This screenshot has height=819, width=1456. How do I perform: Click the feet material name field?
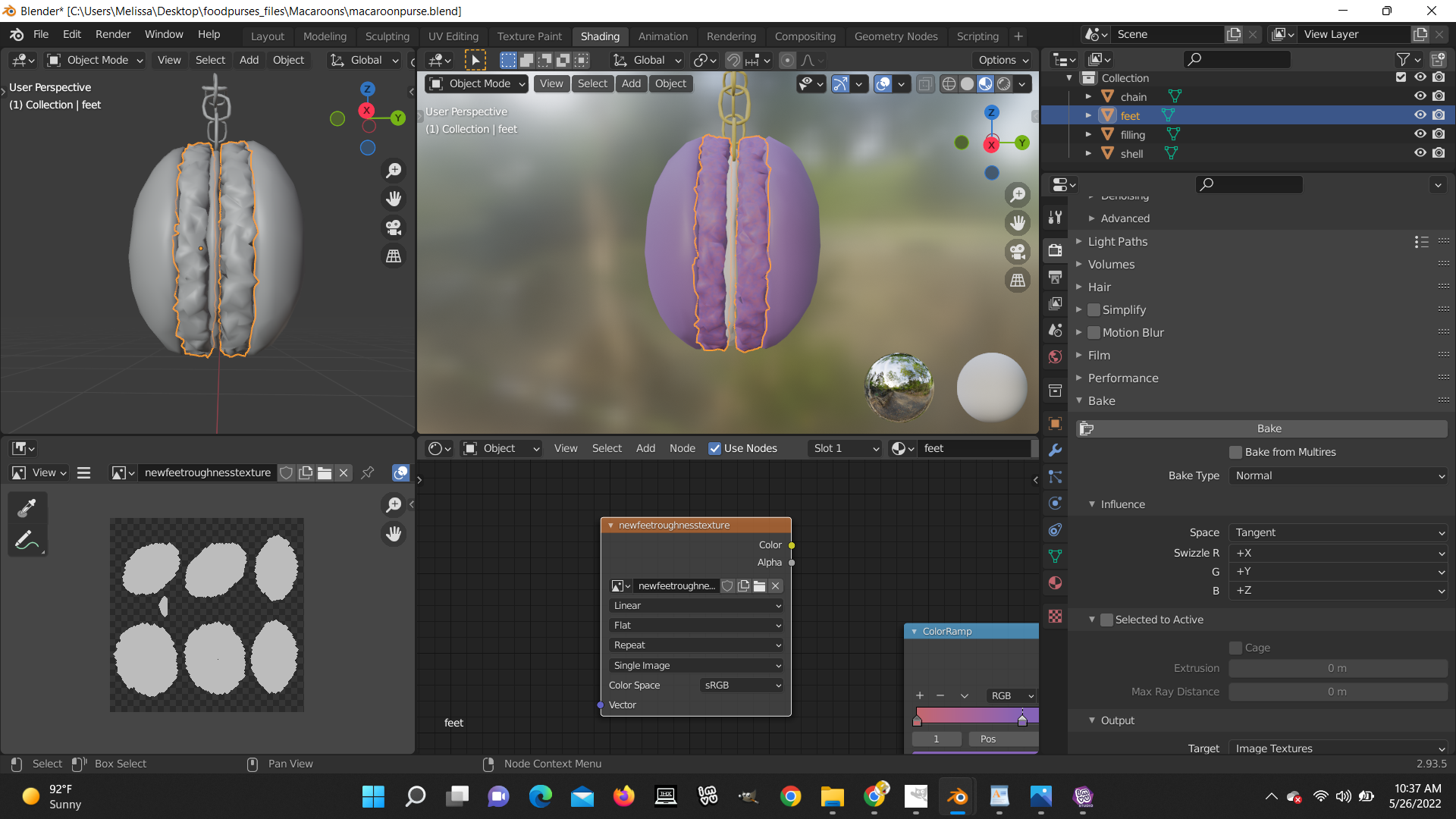point(974,448)
